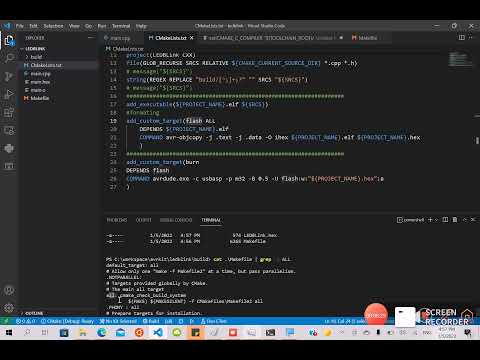Open the Go menu

coord(88,26)
